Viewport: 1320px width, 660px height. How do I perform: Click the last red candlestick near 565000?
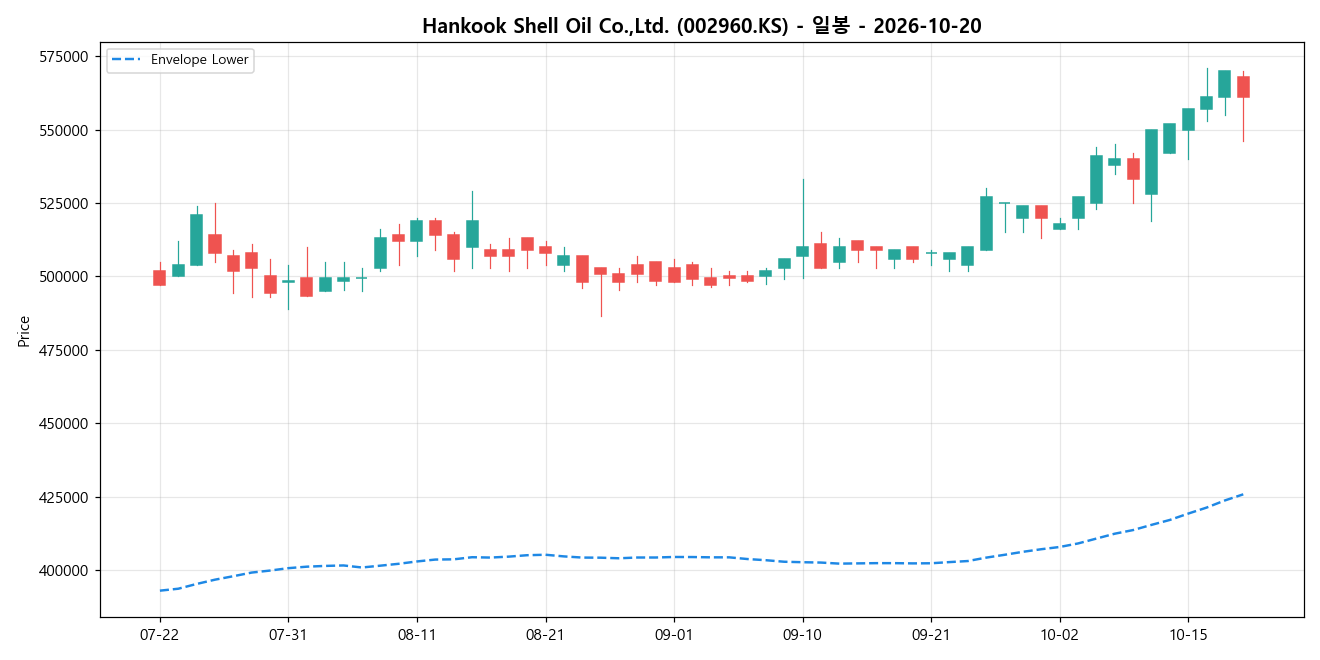click(1243, 87)
